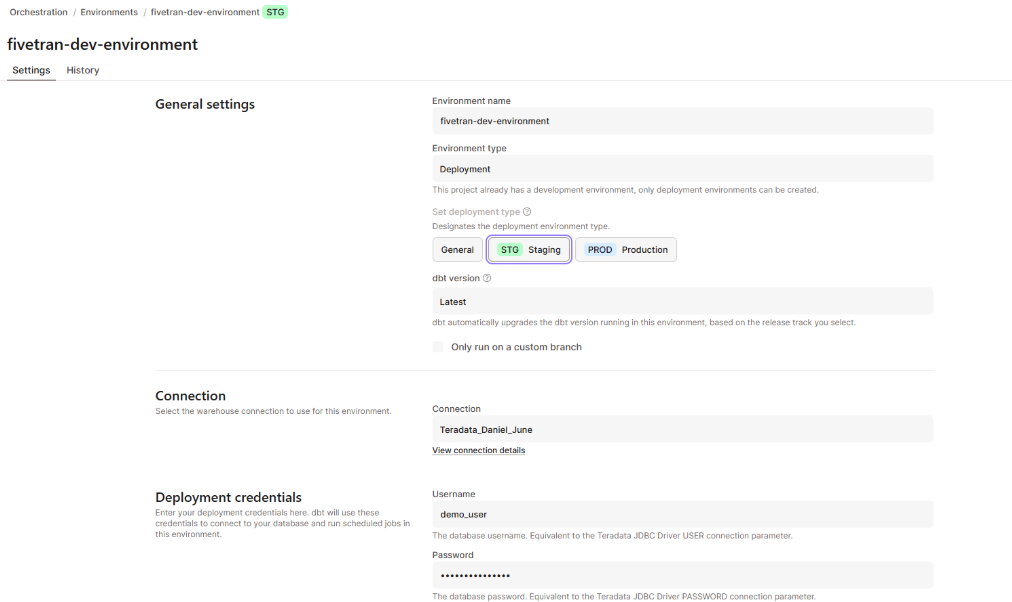Select the Settings tab
The image size is (1012, 602).
coord(31,70)
